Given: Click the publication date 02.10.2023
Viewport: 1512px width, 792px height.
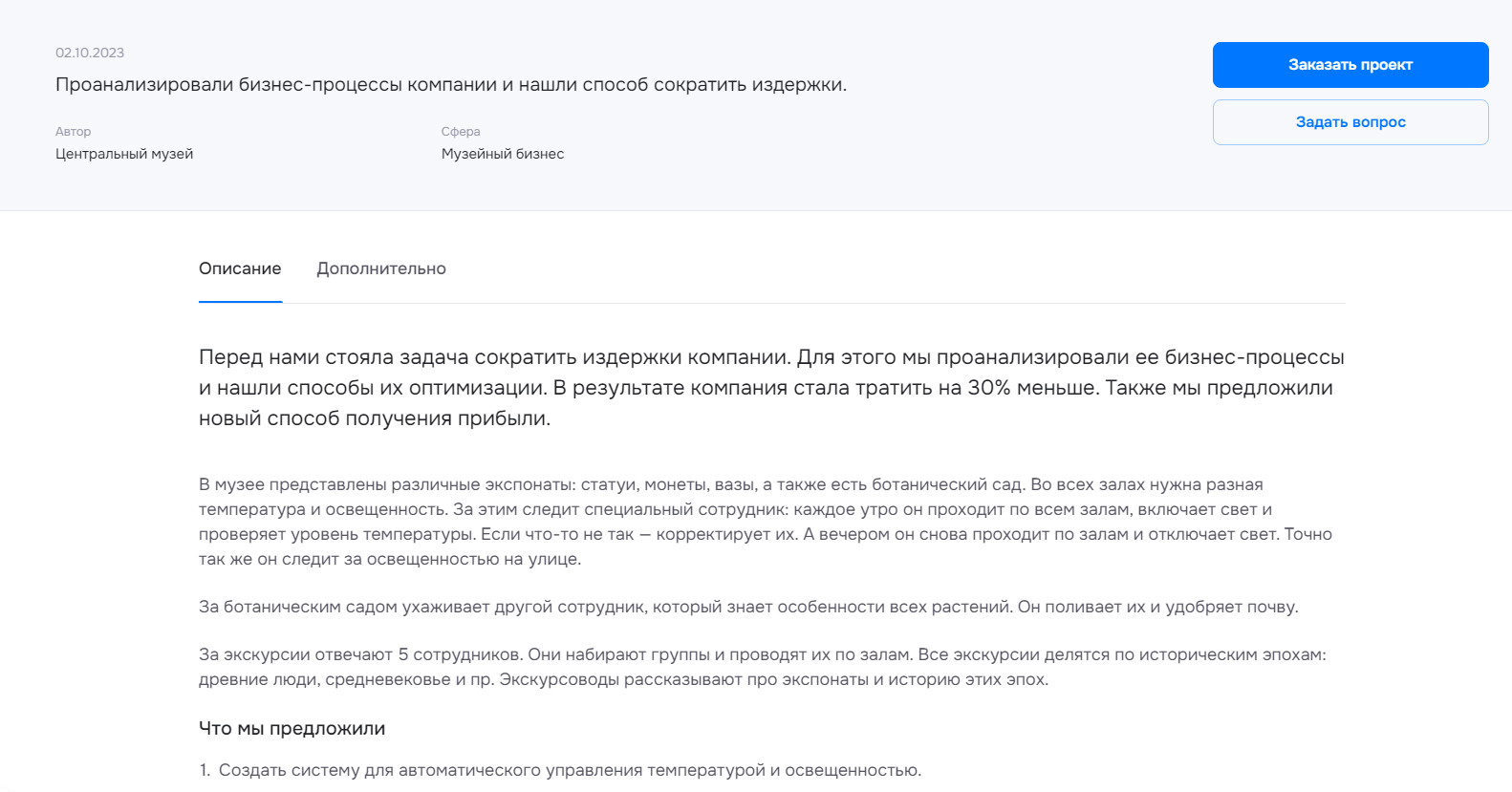Looking at the screenshot, I should [90, 53].
